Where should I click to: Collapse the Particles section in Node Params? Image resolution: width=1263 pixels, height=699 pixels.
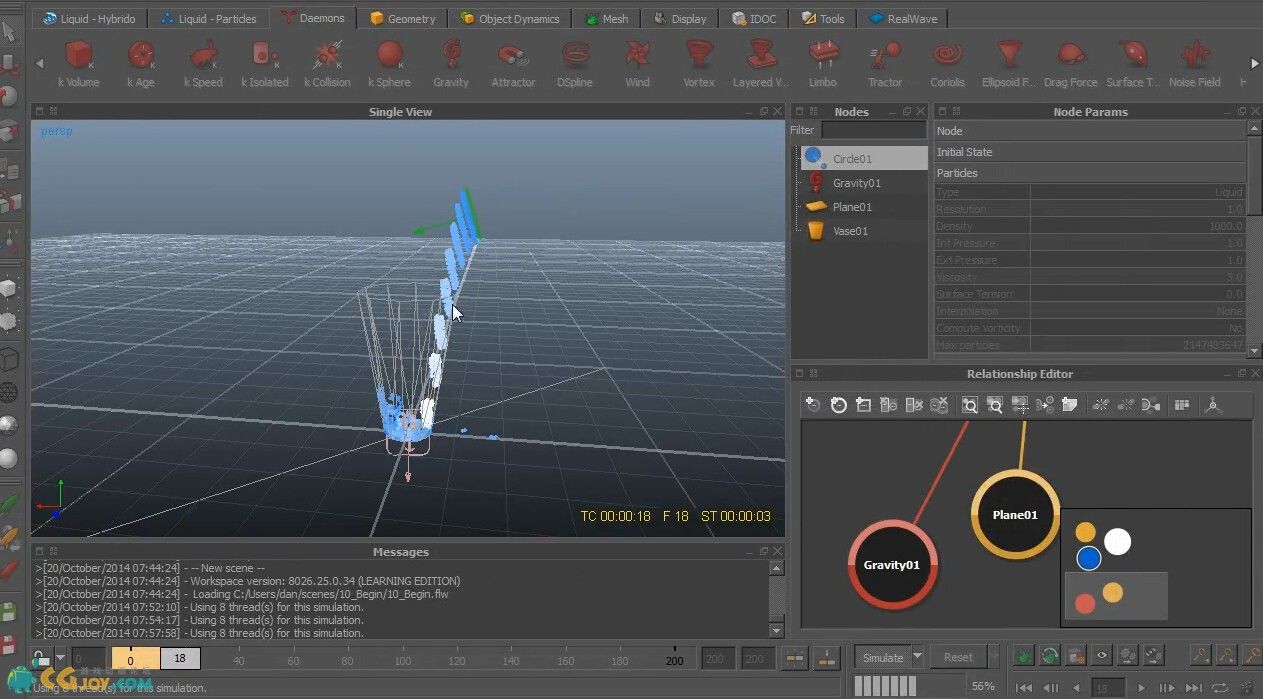(x=1090, y=173)
